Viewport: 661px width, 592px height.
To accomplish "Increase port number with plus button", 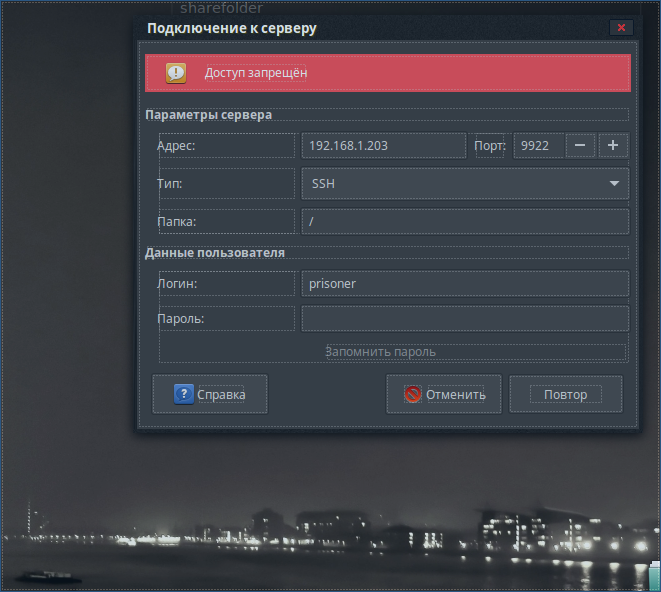I will (613, 145).
